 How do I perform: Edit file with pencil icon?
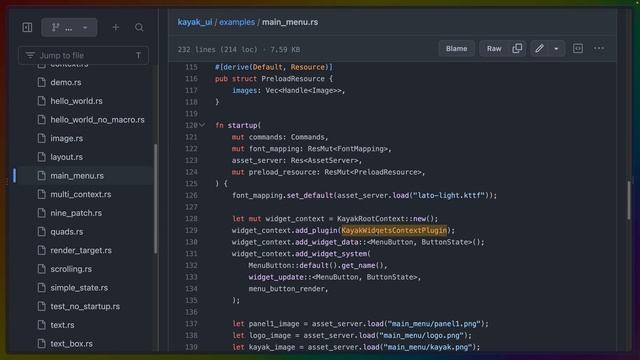tap(539, 49)
